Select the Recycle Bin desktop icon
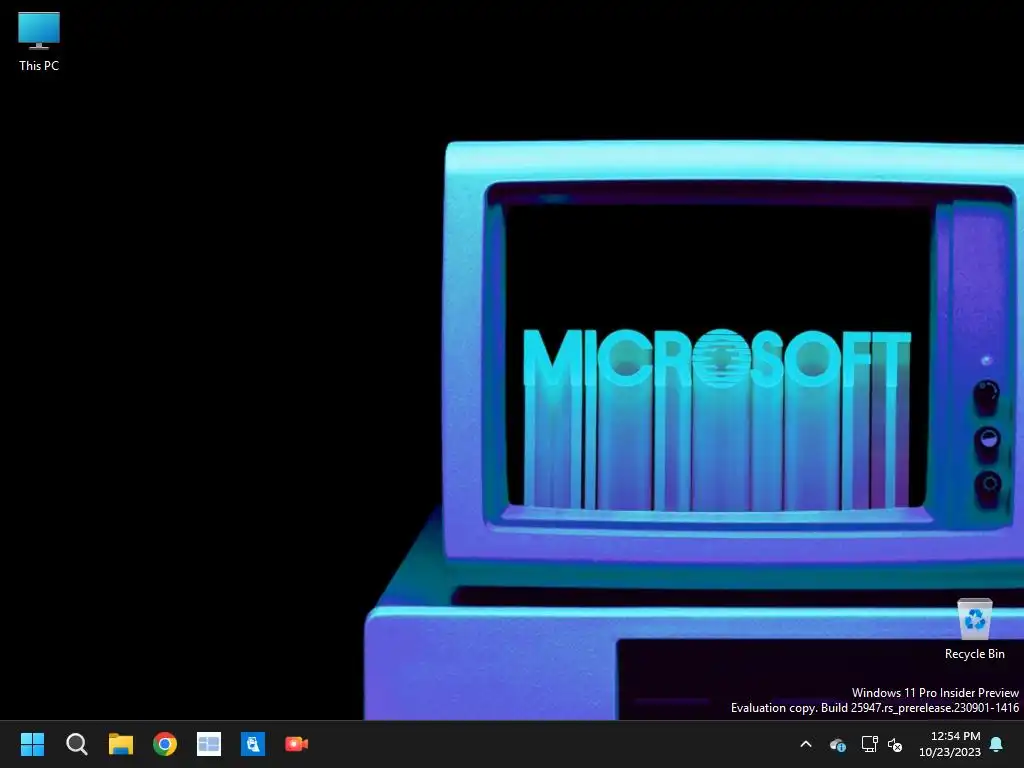The image size is (1024, 768). click(x=974, y=628)
